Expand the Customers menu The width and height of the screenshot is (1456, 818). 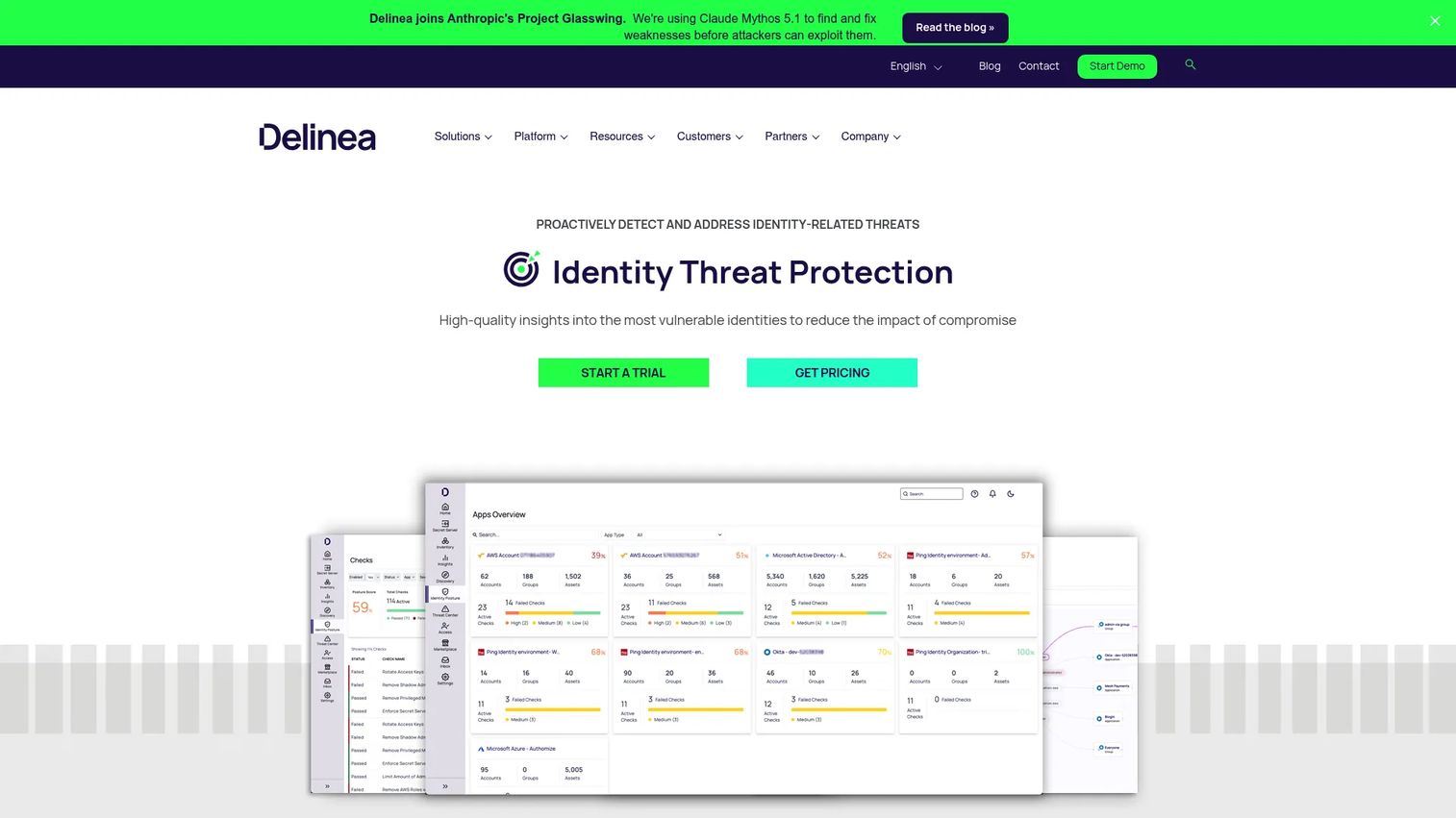(x=710, y=136)
